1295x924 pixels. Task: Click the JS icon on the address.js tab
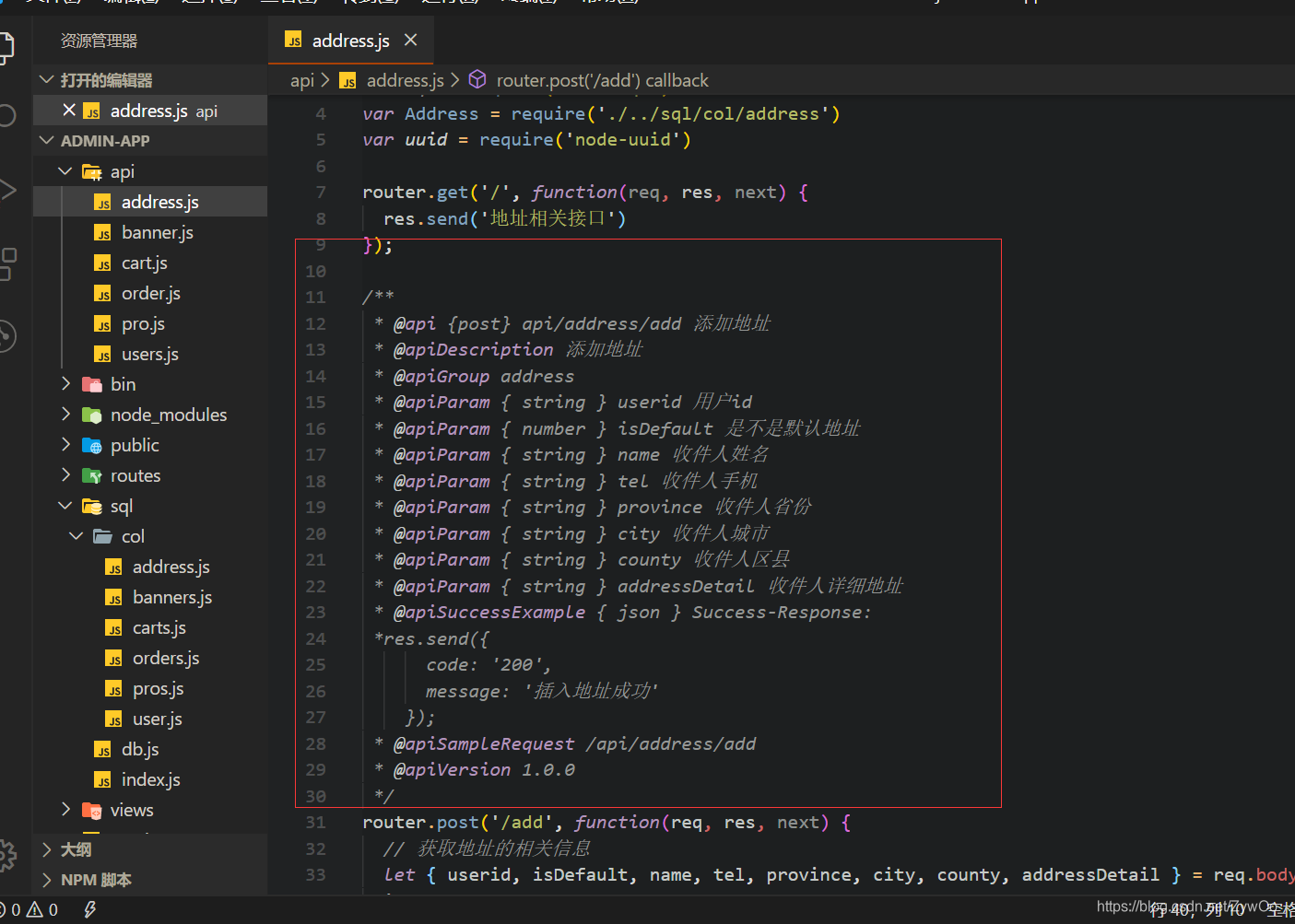pos(294,41)
